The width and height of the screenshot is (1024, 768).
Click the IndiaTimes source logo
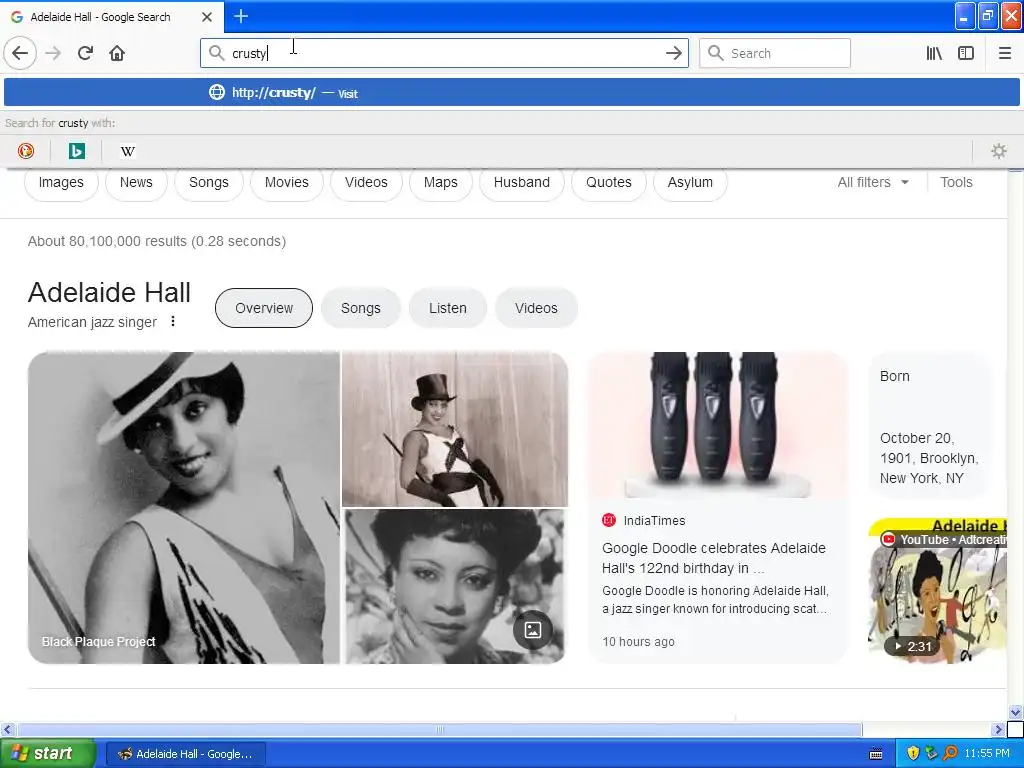pos(609,520)
